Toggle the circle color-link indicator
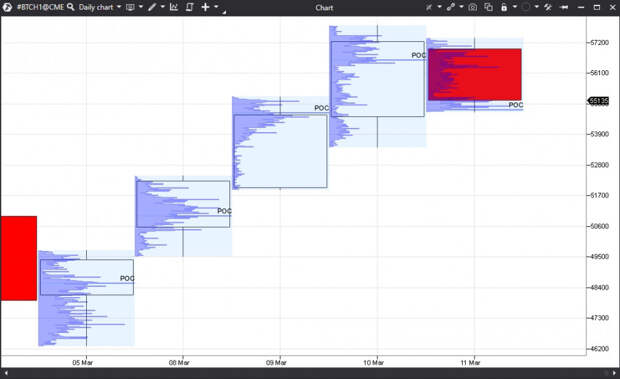Screen dimensions: 620x379 pos(525,7)
